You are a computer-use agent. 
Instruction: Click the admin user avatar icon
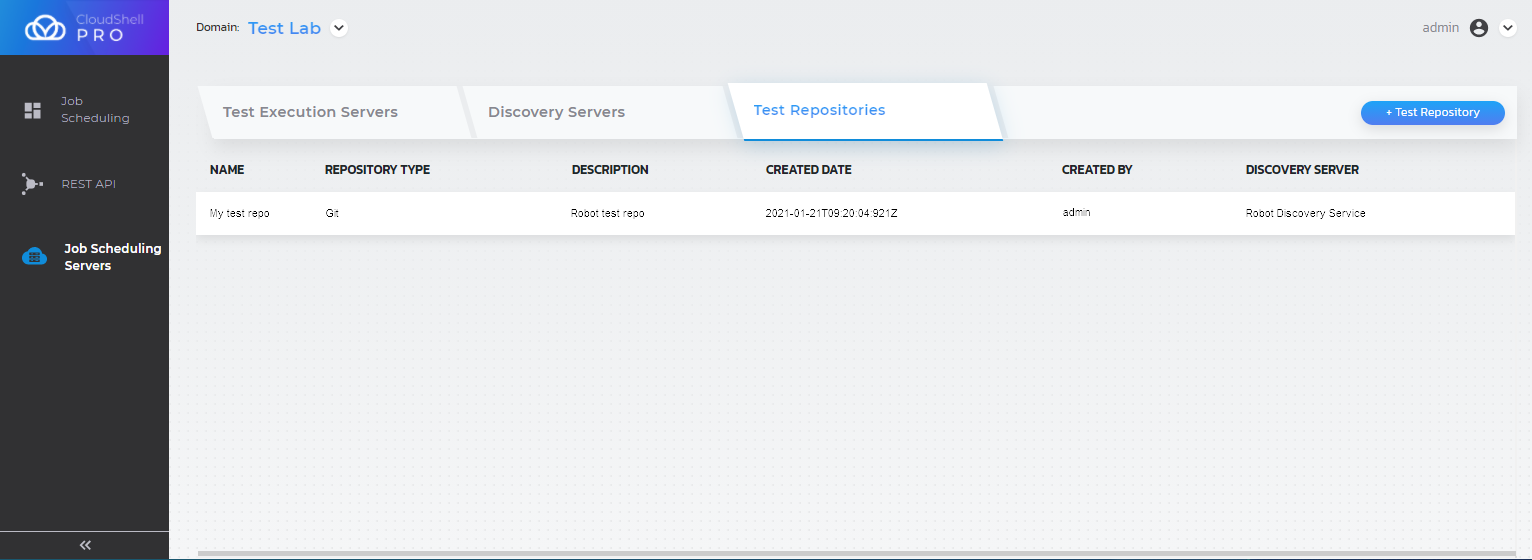(x=1479, y=28)
